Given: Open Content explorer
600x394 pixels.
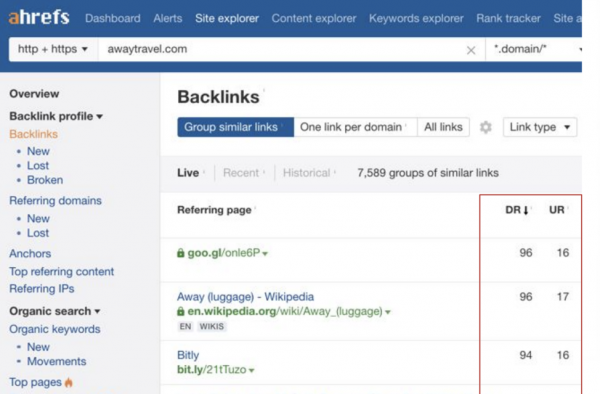Looking at the screenshot, I should pyautogui.click(x=314, y=18).
